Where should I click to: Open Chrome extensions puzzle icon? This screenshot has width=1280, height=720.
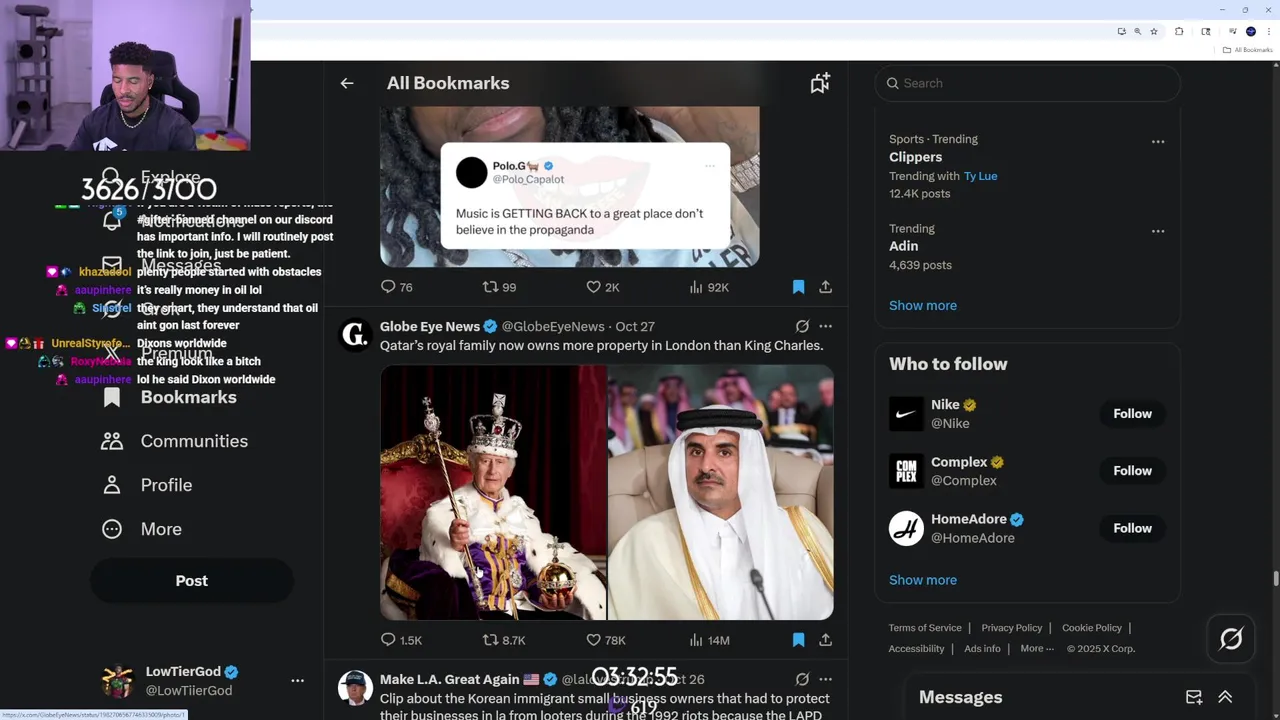point(1179,31)
